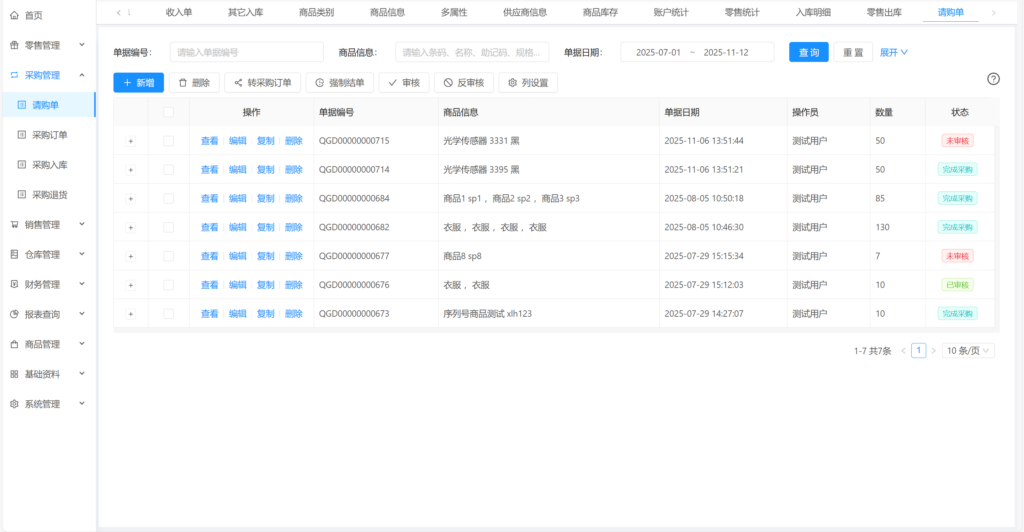Click the 新增 plus button

138,83
